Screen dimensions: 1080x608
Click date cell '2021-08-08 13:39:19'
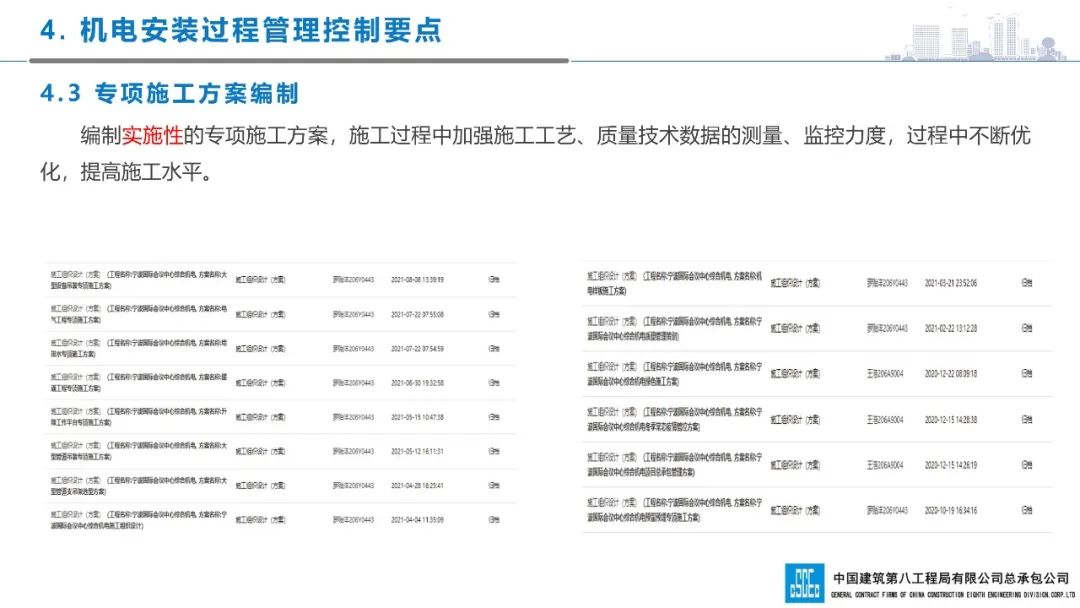tap(417, 280)
